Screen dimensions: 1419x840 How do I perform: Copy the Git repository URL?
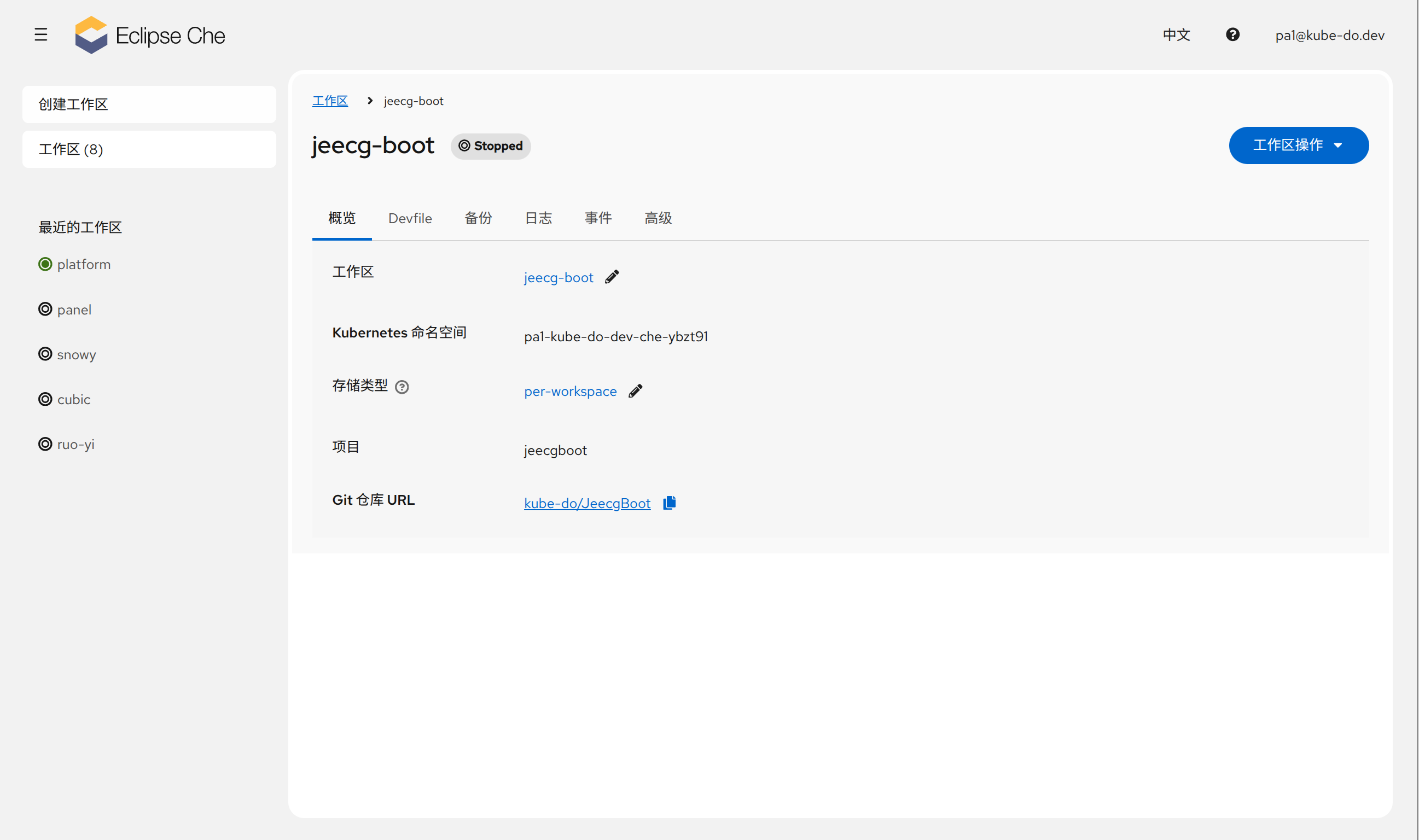click(669, 503)
